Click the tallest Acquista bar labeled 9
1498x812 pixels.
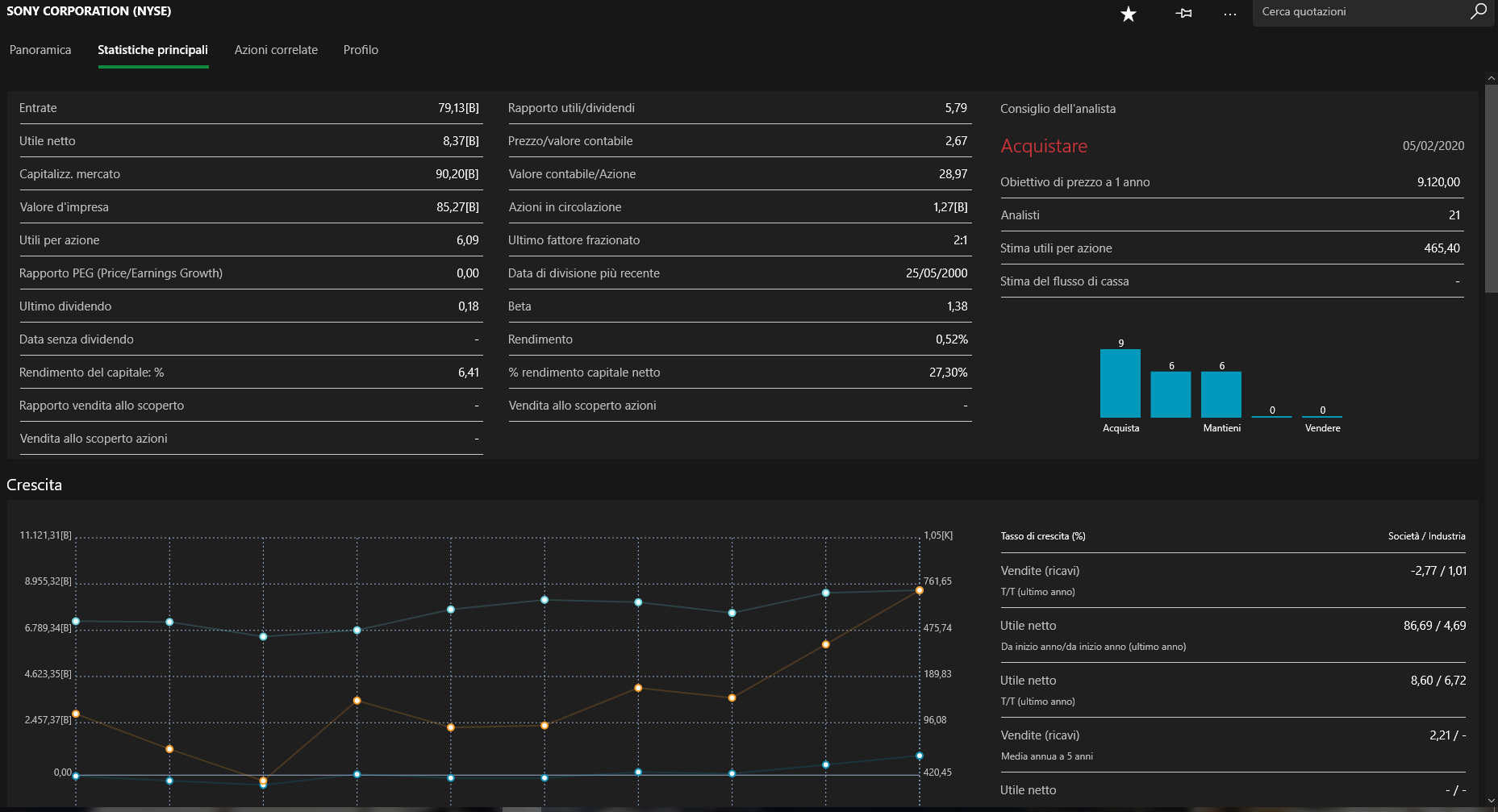click(1120, 383)
